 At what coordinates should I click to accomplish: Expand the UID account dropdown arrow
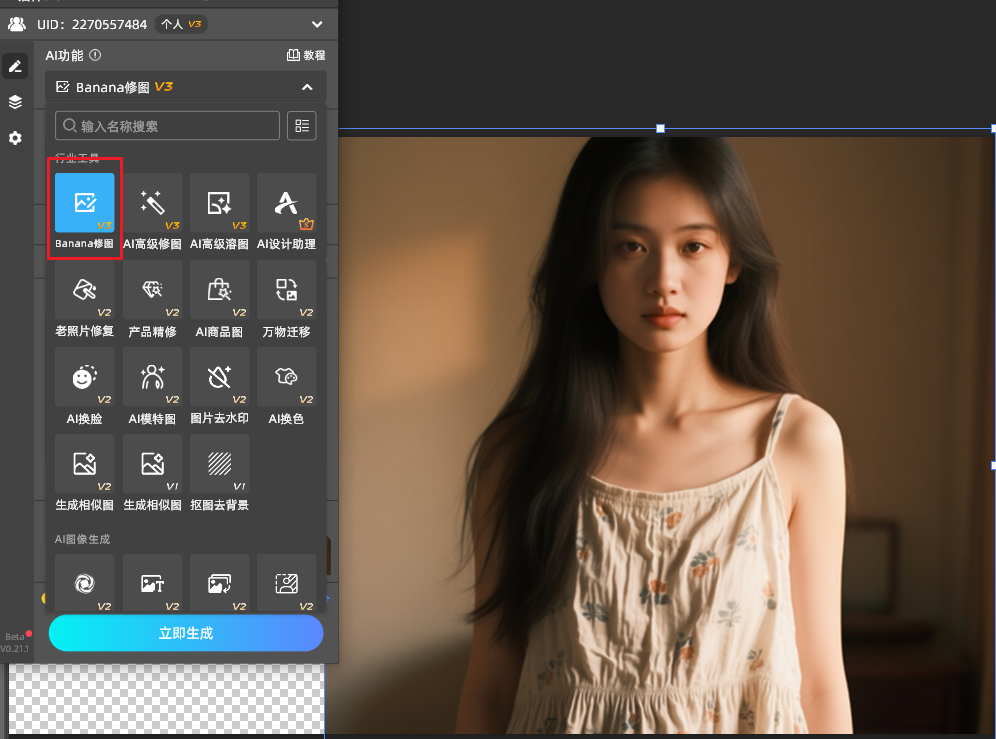pos(317,24)
